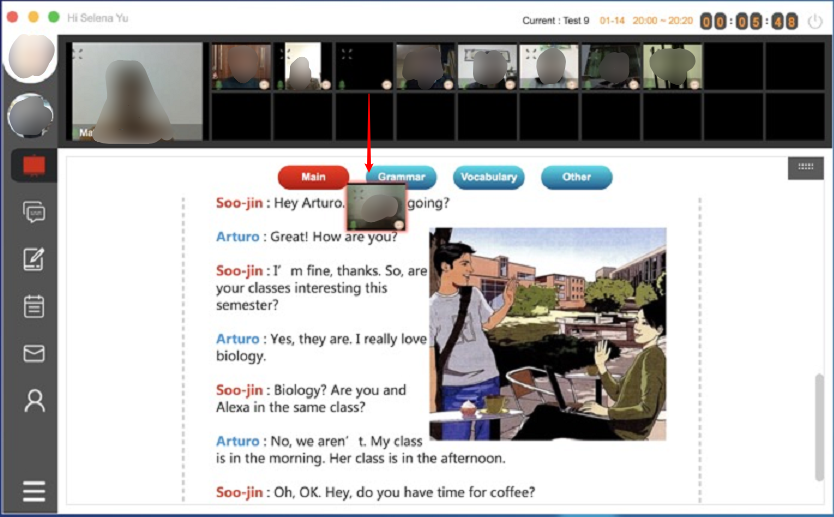The image size is (834, 517).
Task: Click the round badge on the first student video
Action: click(263, 85)
